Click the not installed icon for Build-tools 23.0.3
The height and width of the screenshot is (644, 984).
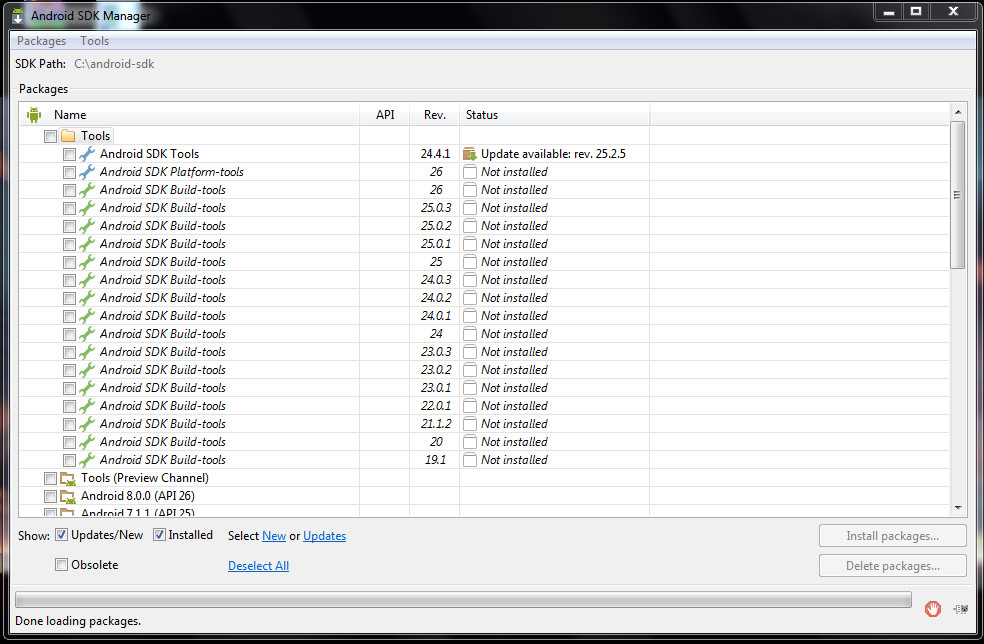pyautogui.click(x=469, y=352)
